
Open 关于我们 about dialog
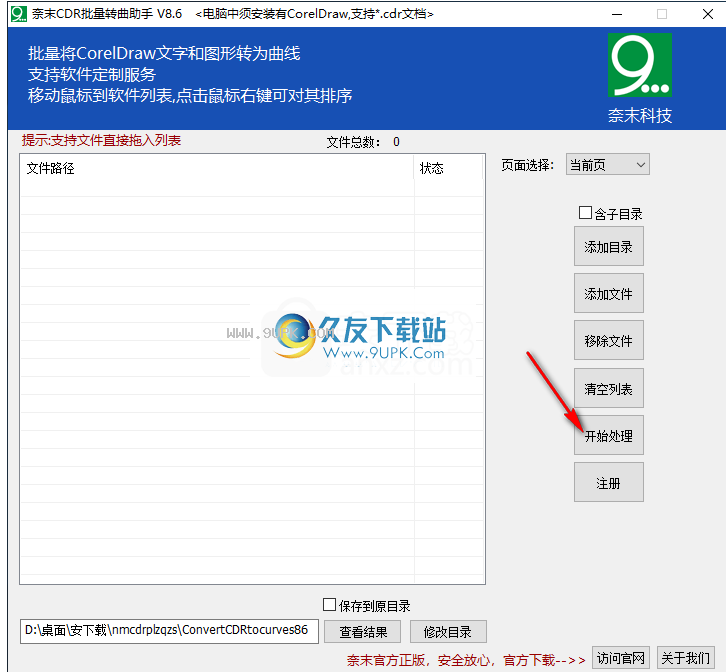[x=686, y=658]
